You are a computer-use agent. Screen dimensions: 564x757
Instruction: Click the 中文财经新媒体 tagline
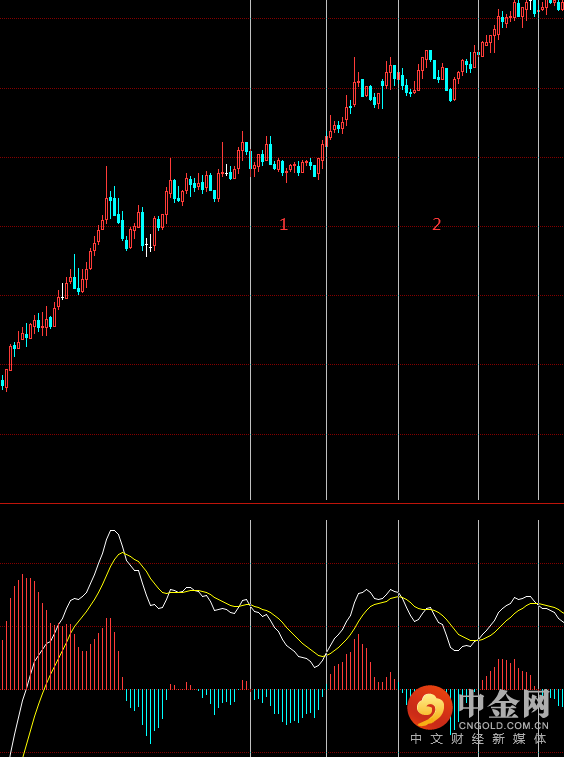[x=479, y=739]
